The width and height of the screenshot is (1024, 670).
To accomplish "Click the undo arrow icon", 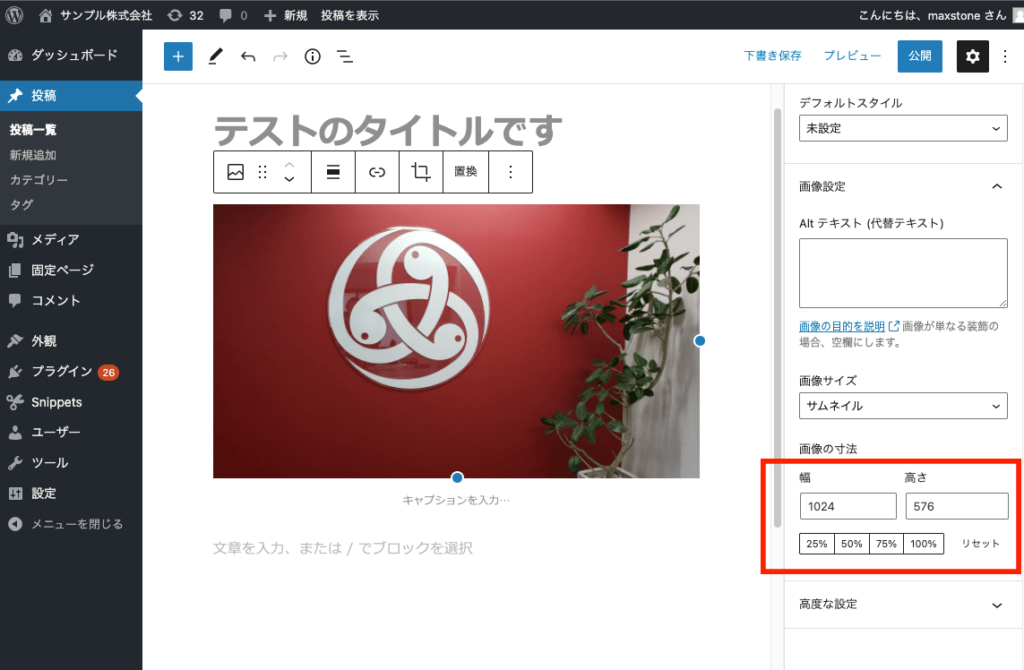I will pos(248,56).
